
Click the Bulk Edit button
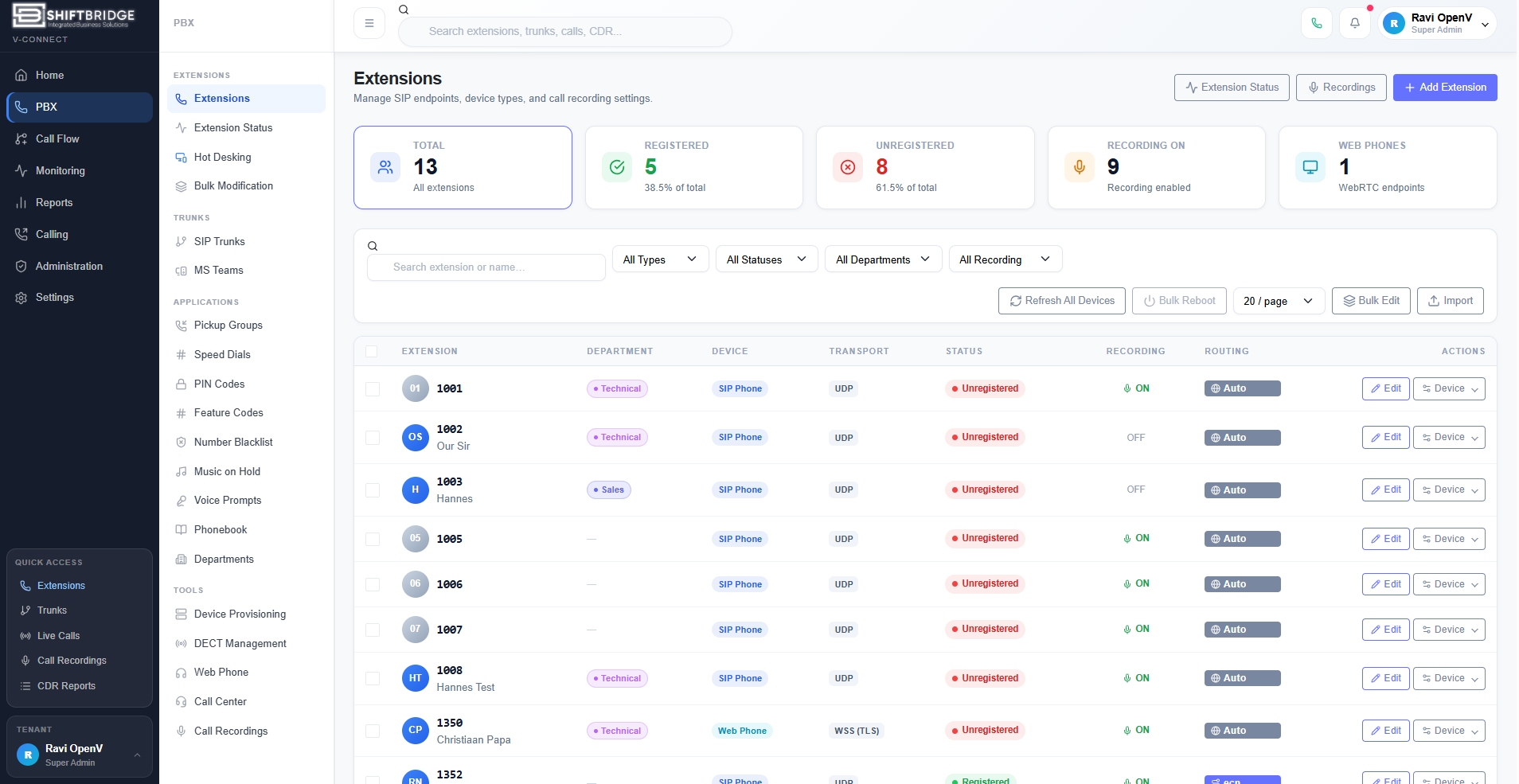[x=1371, y=301]
